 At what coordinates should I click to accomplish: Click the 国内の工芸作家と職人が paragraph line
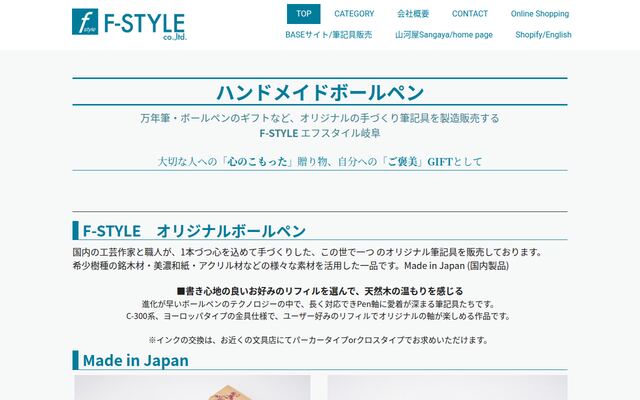(x=307, y=252)
